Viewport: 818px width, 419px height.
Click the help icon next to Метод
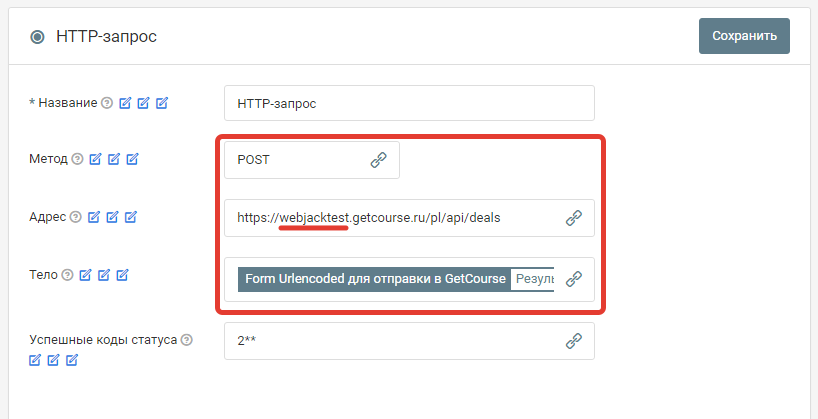(77, 159)
